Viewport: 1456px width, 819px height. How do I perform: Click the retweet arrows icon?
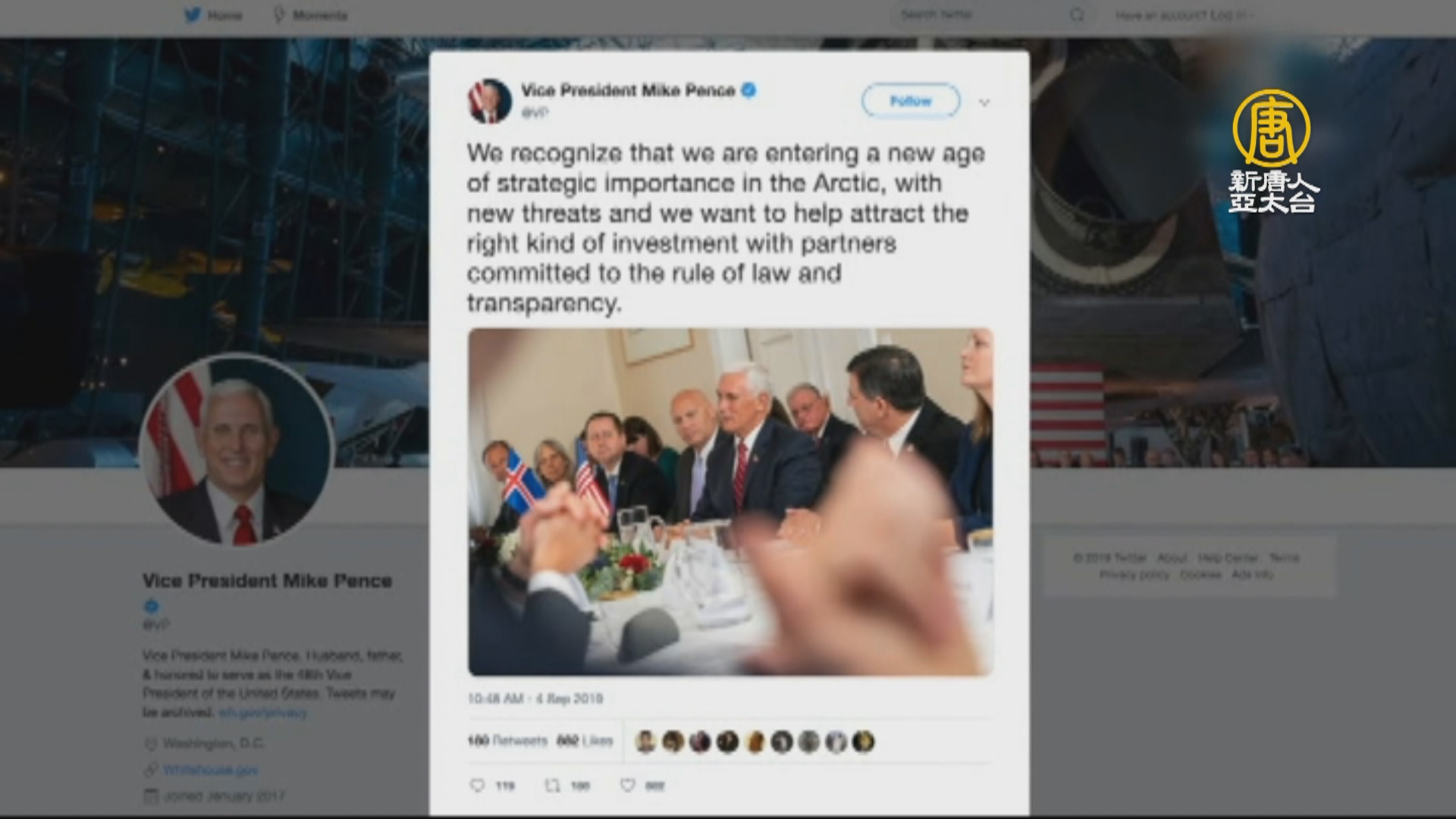click(x=552, y=786)
